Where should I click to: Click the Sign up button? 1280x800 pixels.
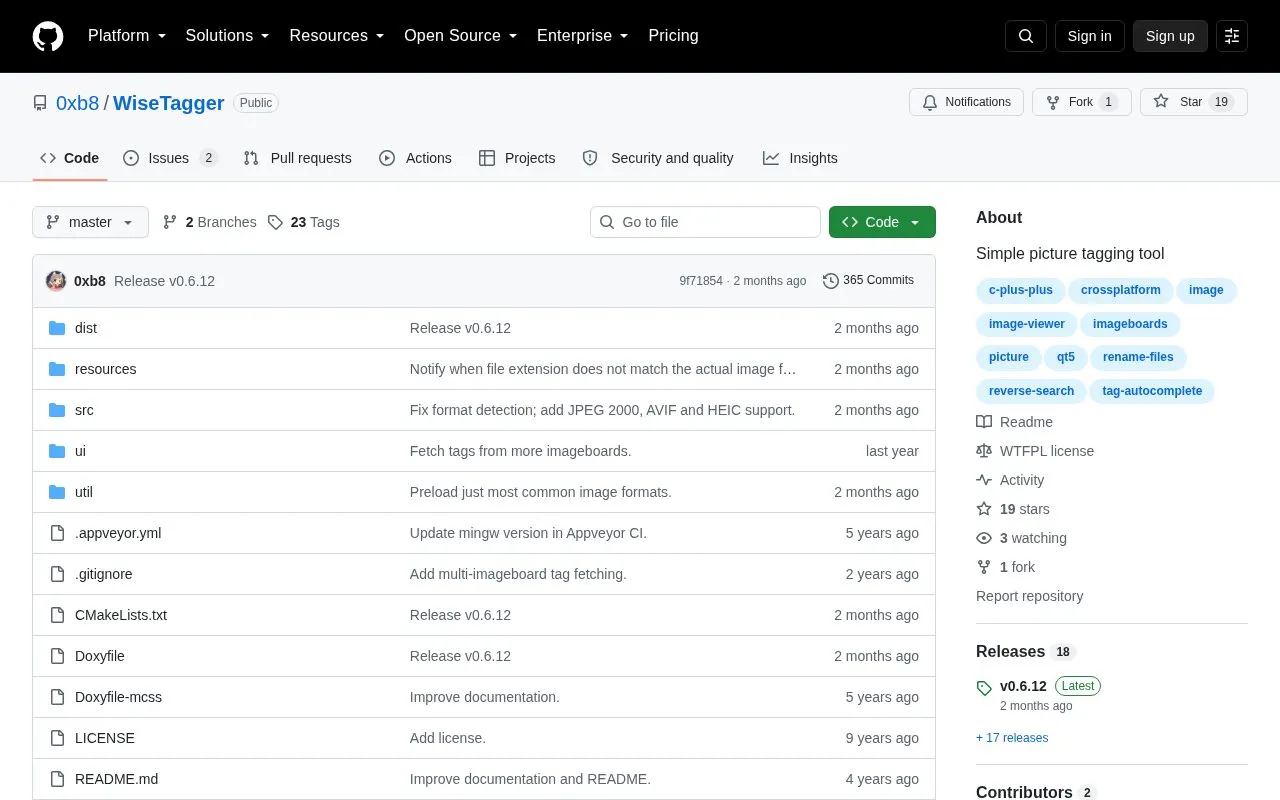pyautogui.click(x=1170, y=36)
